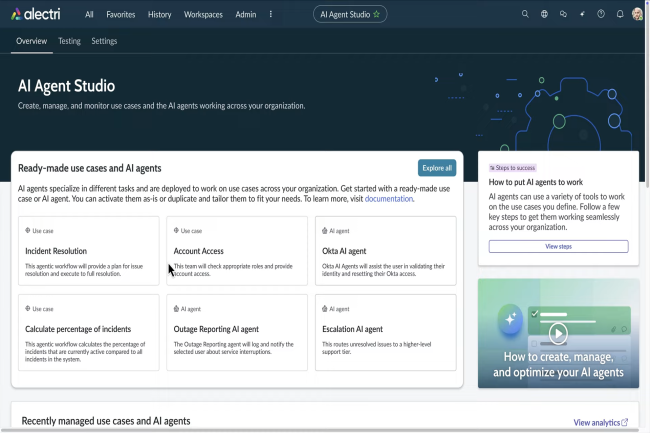This screenshot has width=650, height=433.
Task: Click the Alectri logo
Action: click(x=37, y=15)
